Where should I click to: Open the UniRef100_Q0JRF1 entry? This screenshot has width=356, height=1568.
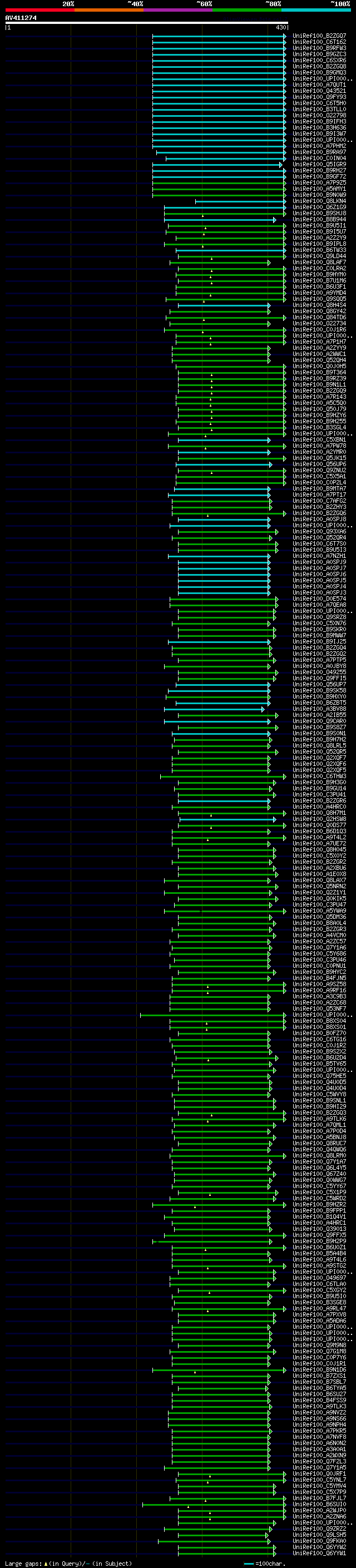(x=319, y=1473)
